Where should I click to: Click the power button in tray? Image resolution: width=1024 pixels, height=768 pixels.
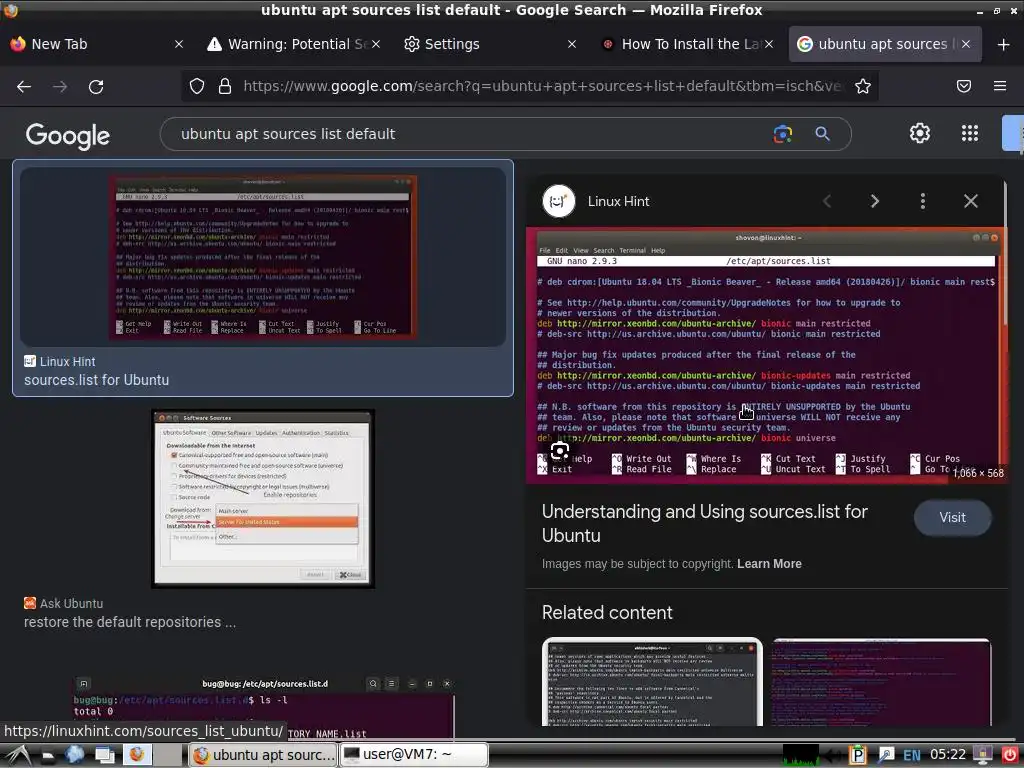(x=1010, y=755)
